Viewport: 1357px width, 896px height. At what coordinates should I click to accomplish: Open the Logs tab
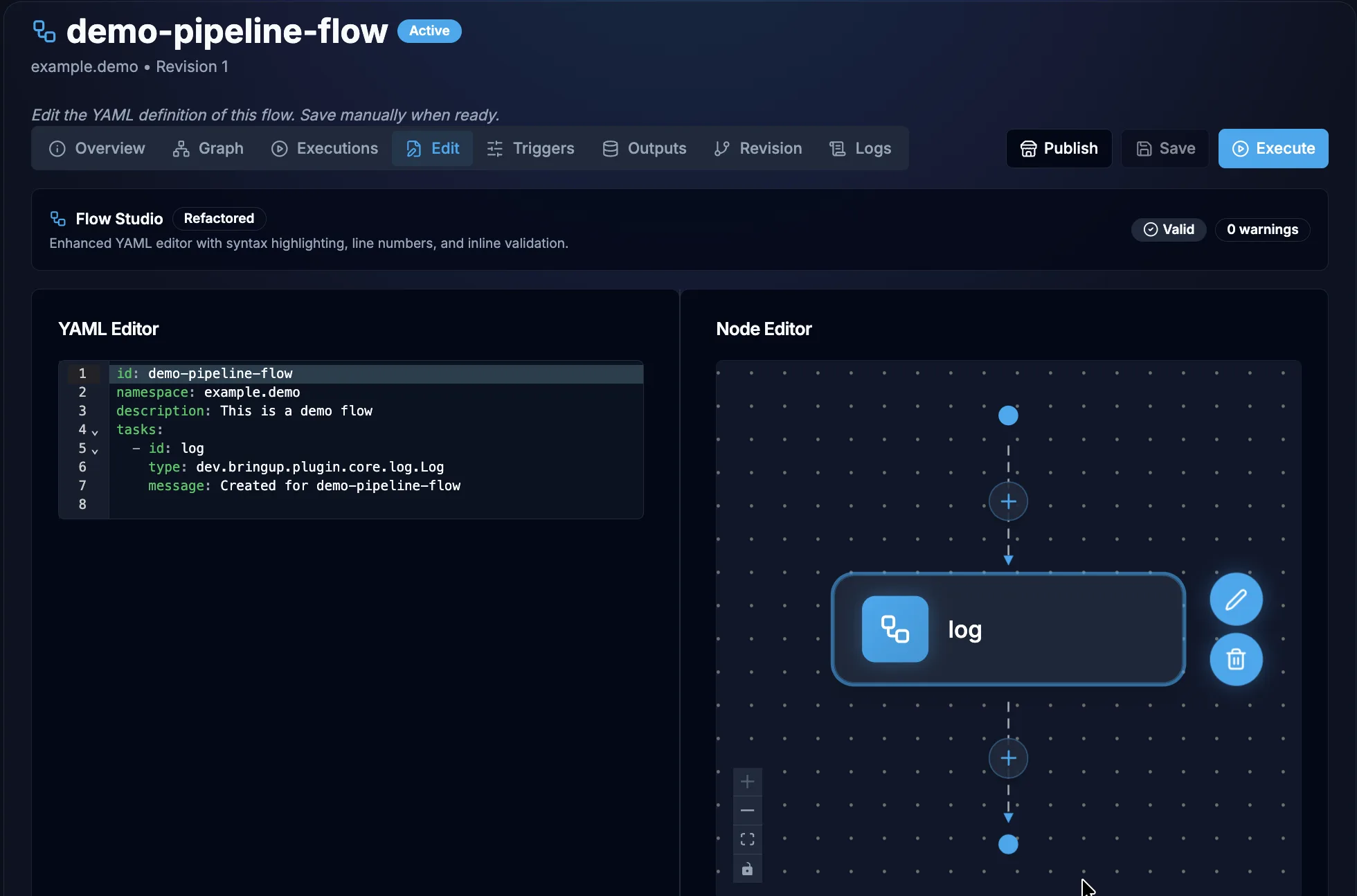pyautogui.click(x=860, y=148)
